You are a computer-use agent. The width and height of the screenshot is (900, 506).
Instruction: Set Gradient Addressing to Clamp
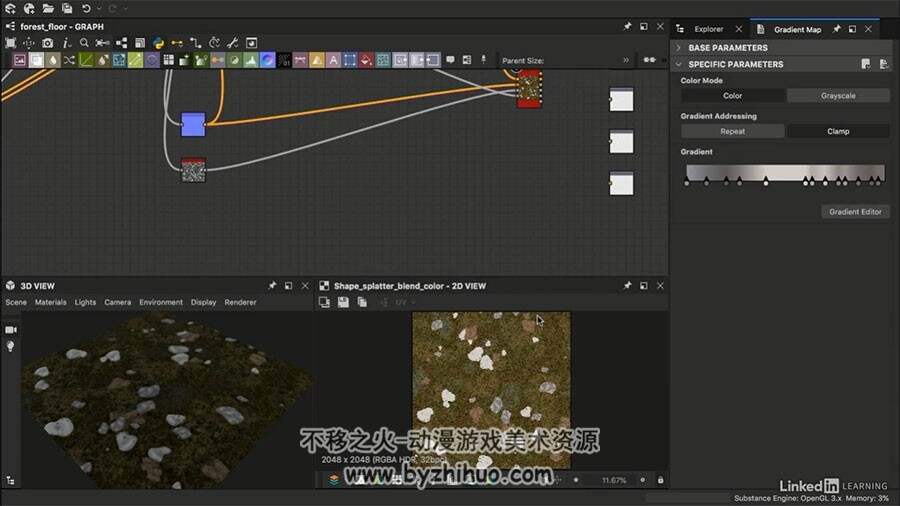click(x=838, y=131)
